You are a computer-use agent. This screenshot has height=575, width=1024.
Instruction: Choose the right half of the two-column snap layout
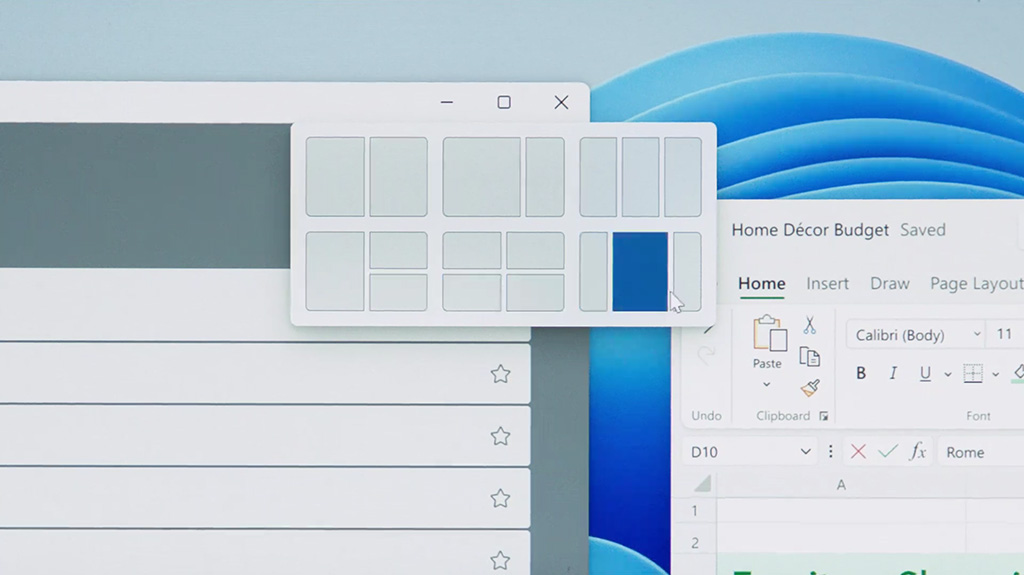click(x=398, y=176)
